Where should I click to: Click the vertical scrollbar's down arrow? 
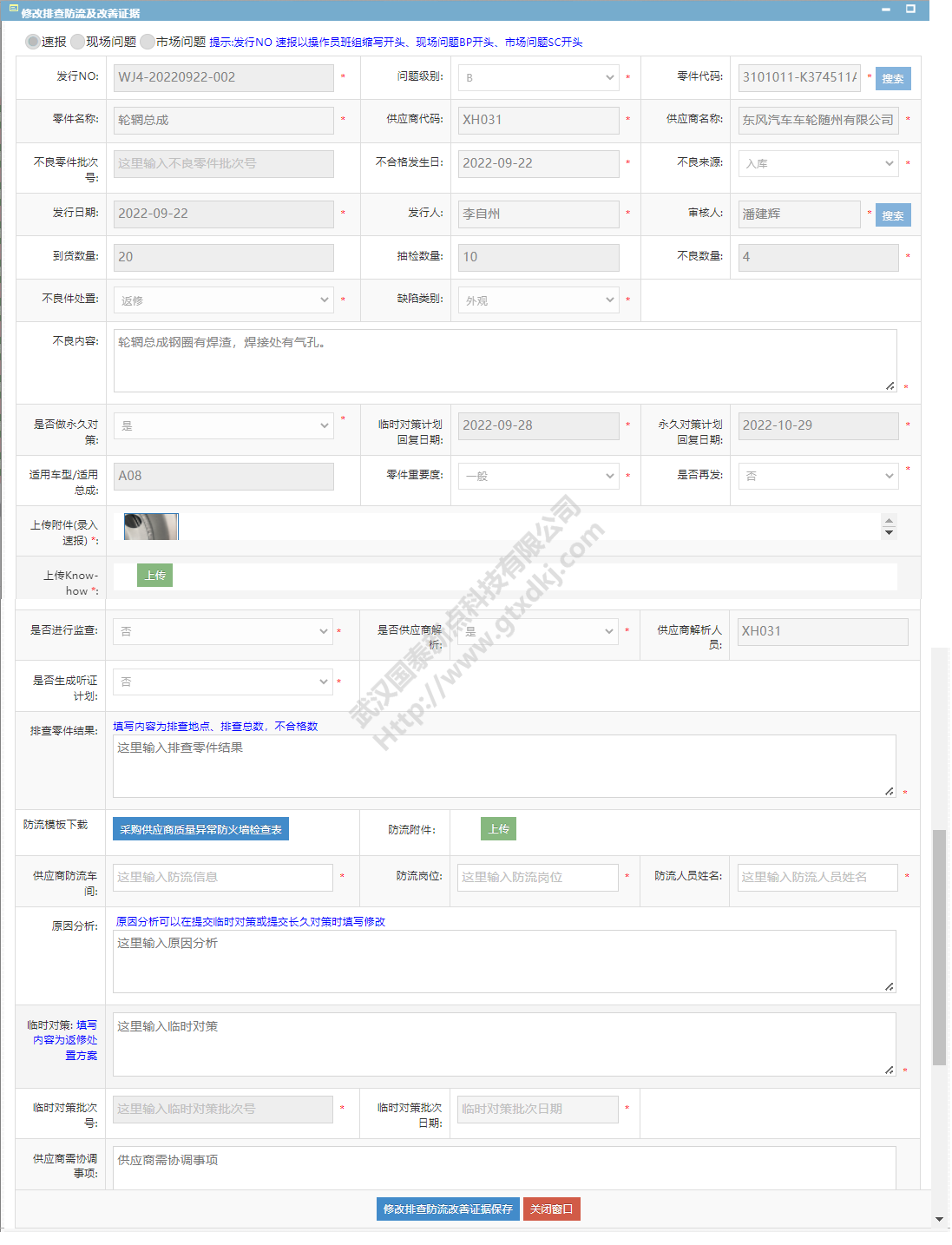(x=939, y=1219)
